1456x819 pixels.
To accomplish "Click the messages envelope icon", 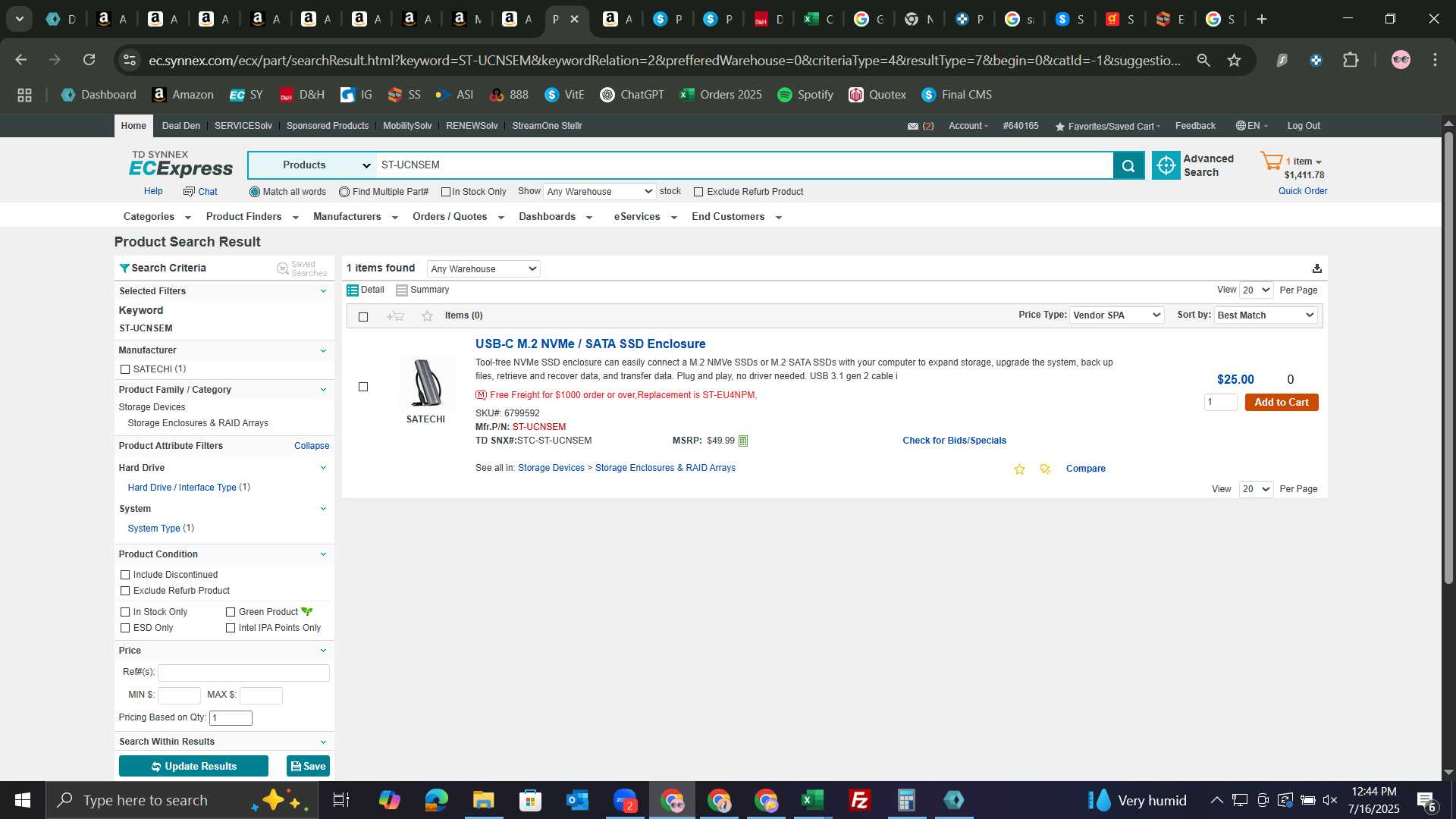I will [913, 127].
